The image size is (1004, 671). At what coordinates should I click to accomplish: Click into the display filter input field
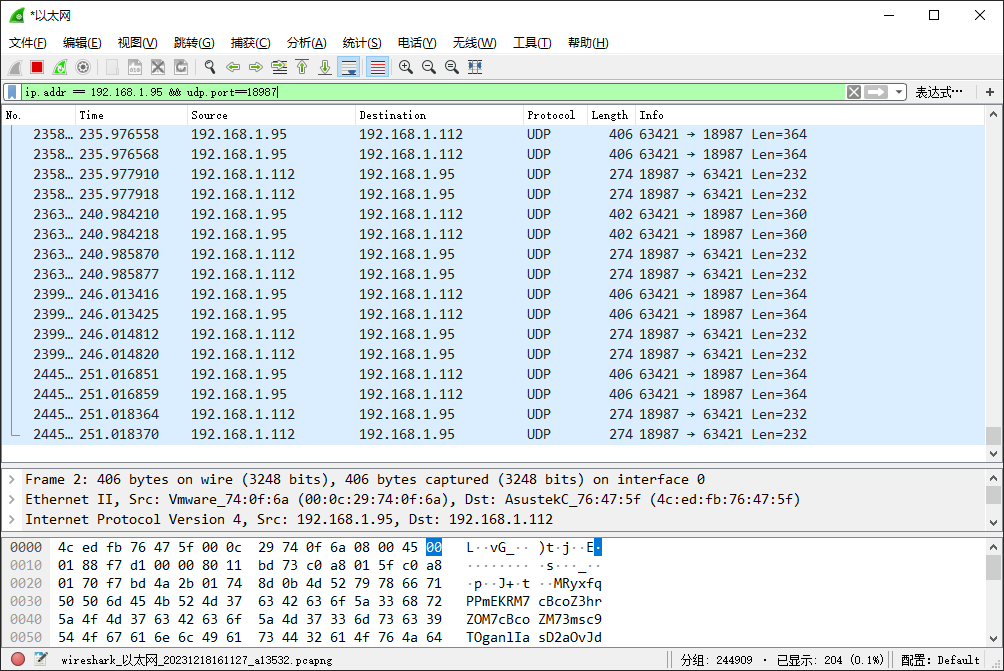[433, 92]
